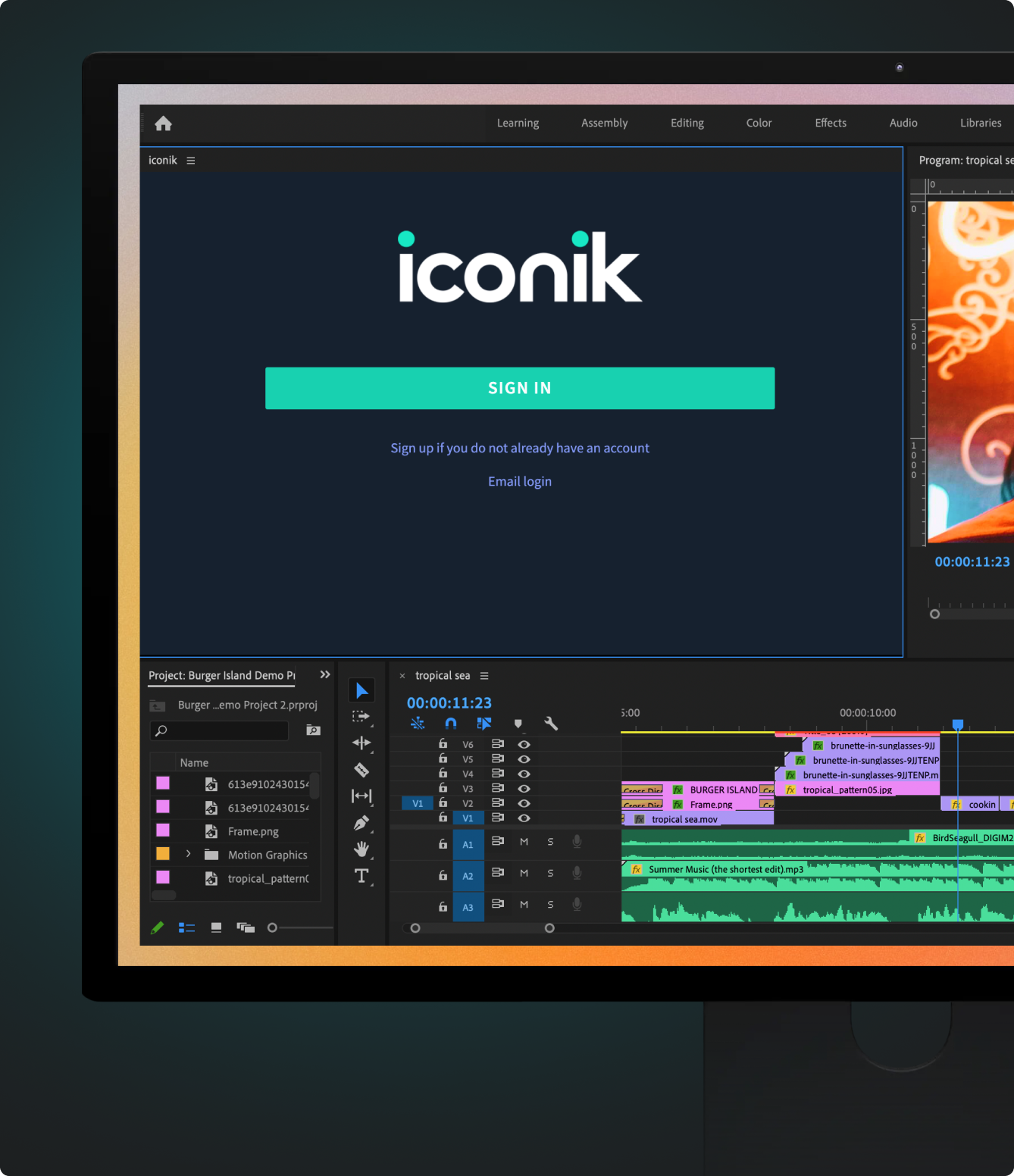This screenshot has width=1014, height=1176.
Task: Open the Effects workspace
Action: (831, 123)
